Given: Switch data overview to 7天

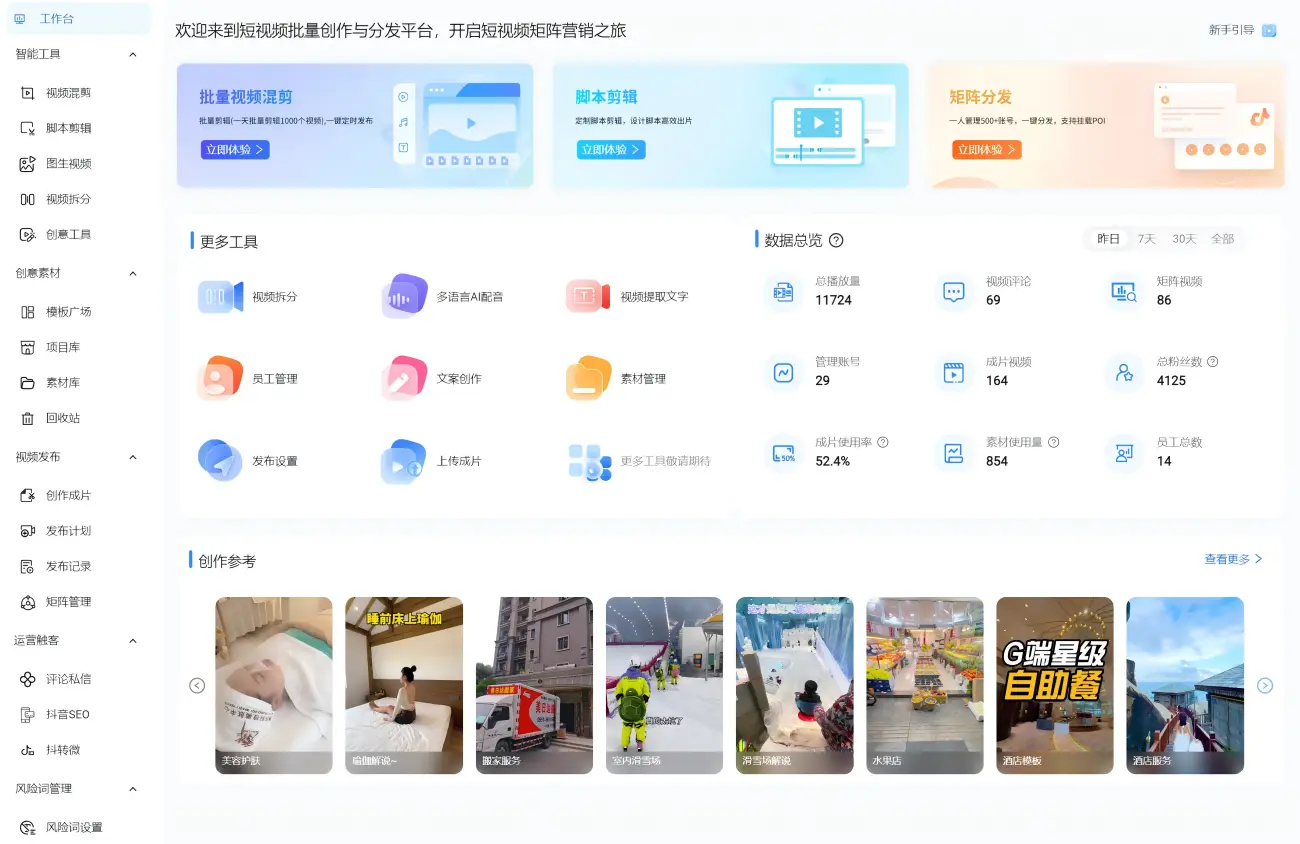Looking at the screenshot, I should (x=1146, y=239).
